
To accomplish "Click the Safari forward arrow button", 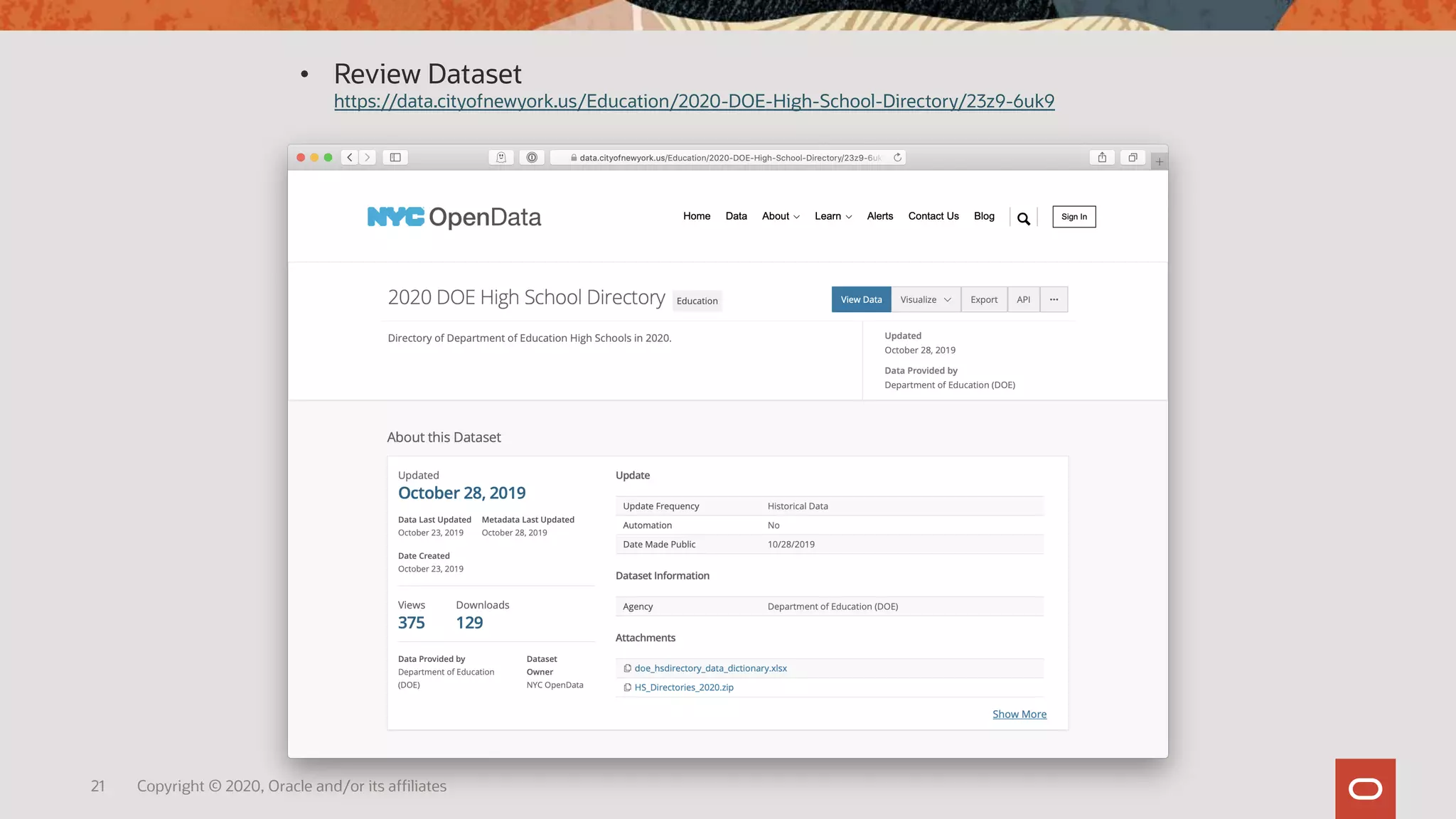I will pos(368,157).
